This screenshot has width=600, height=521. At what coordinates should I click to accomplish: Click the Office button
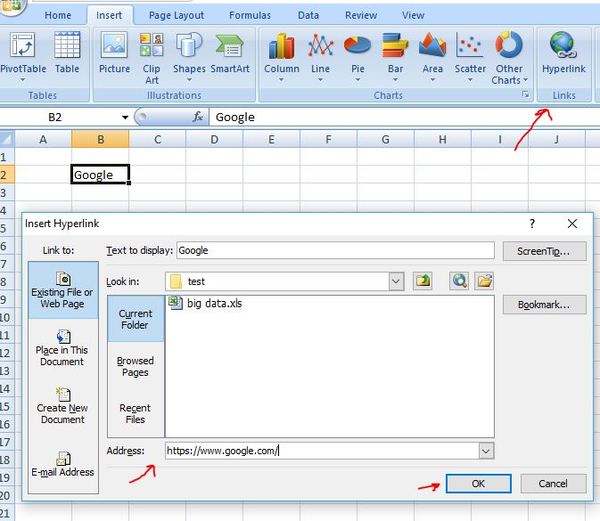click(x=11, y=6)
